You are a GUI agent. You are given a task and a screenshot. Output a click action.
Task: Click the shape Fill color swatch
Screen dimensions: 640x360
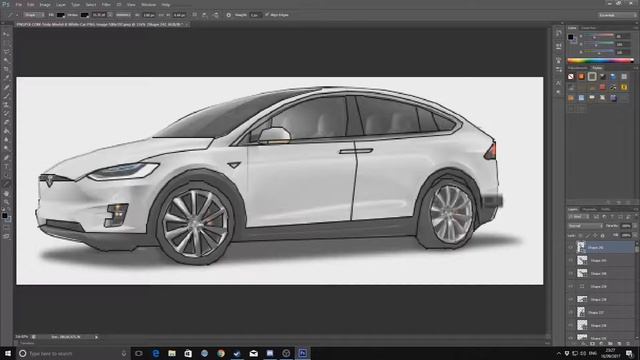60,15
